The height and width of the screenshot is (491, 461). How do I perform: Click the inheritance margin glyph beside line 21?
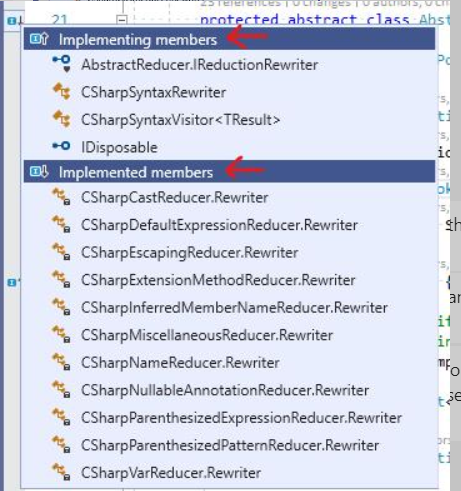[x=15, y=21]
